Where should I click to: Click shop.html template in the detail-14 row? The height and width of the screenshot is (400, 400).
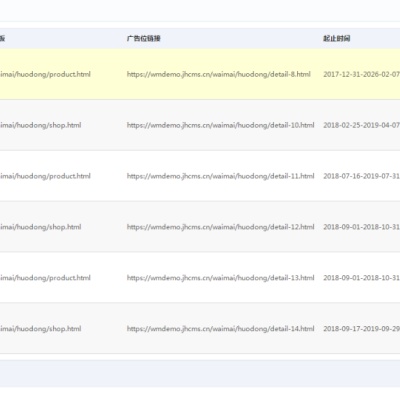click(40, 329)
